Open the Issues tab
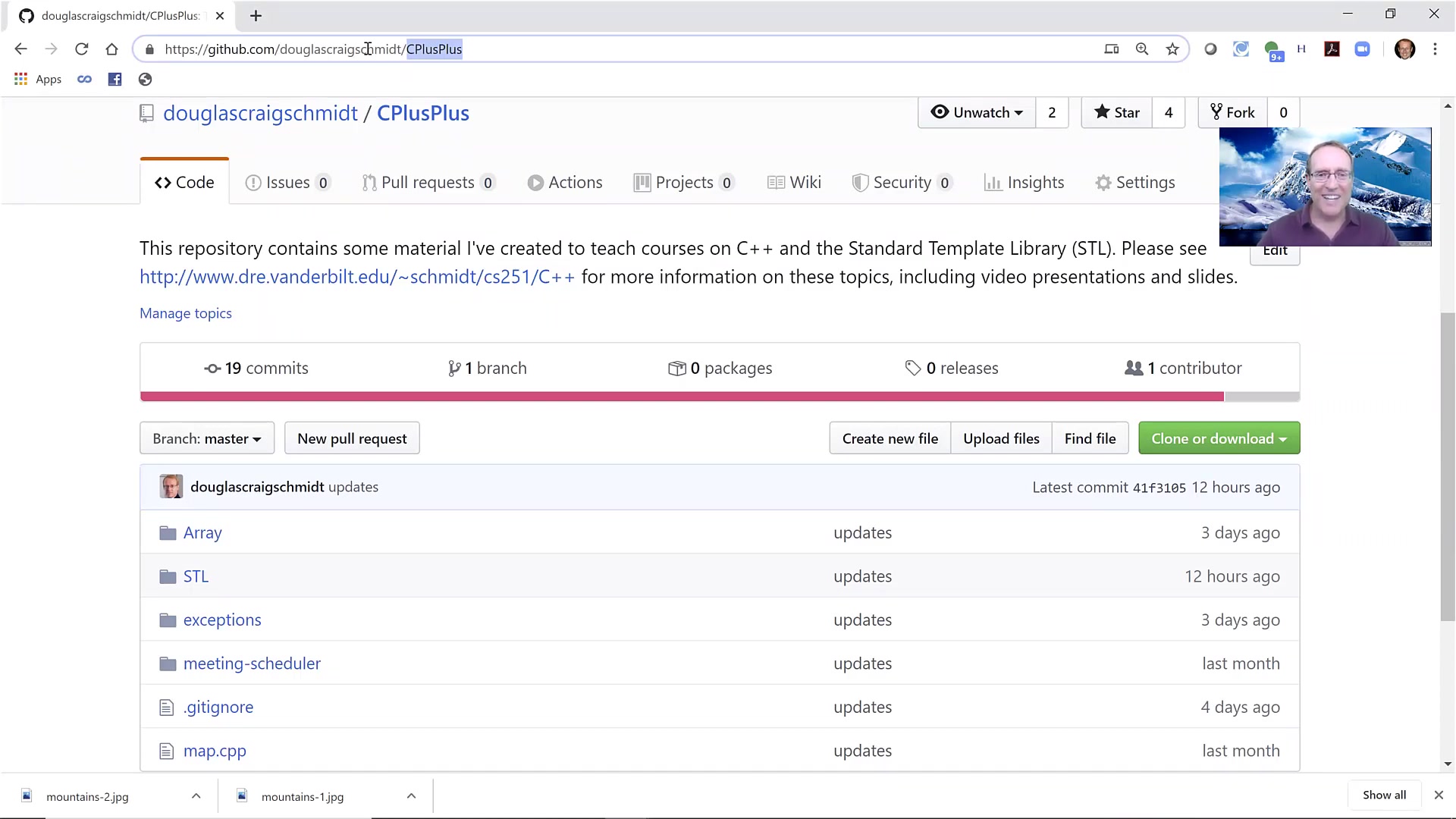 pyautogui.click(x=287, y=183)
